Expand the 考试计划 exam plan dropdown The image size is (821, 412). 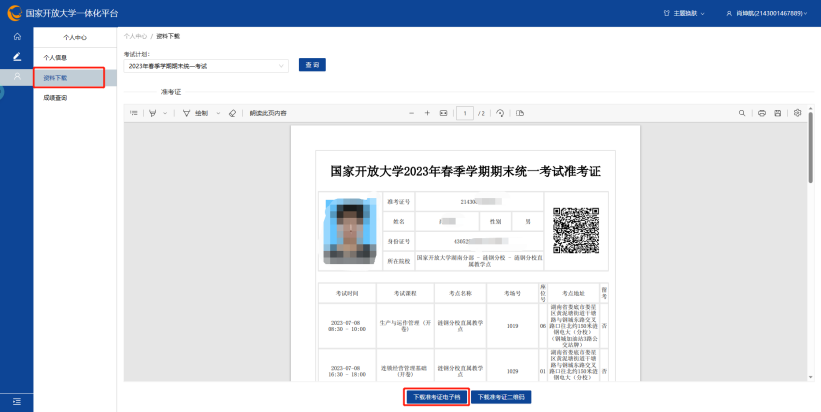[206, 66]
